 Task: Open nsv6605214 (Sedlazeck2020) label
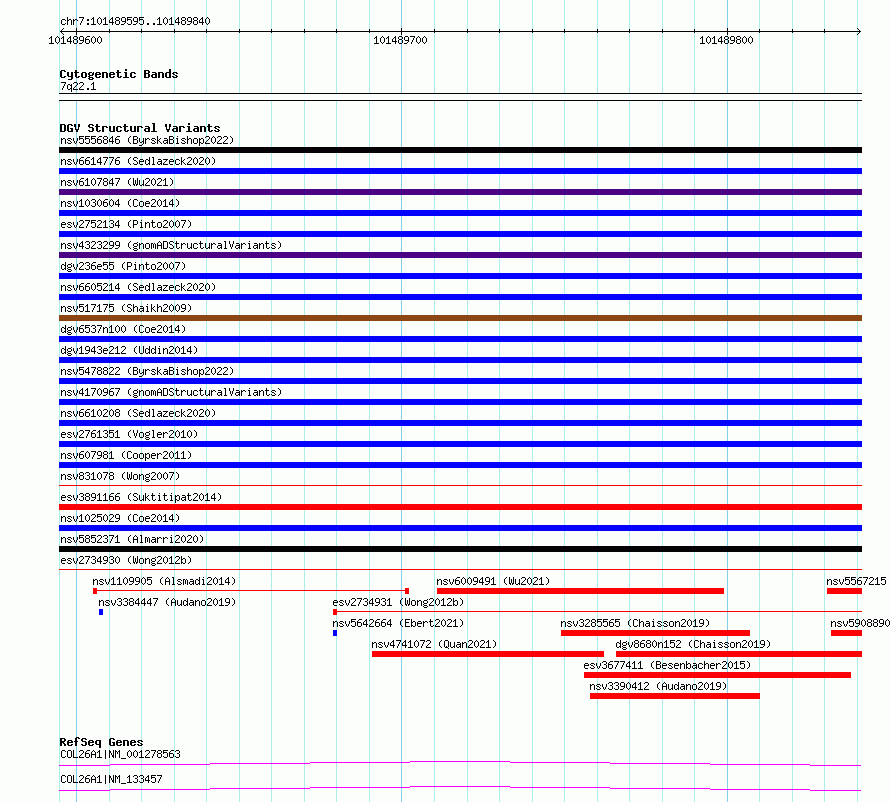(138, 287)
